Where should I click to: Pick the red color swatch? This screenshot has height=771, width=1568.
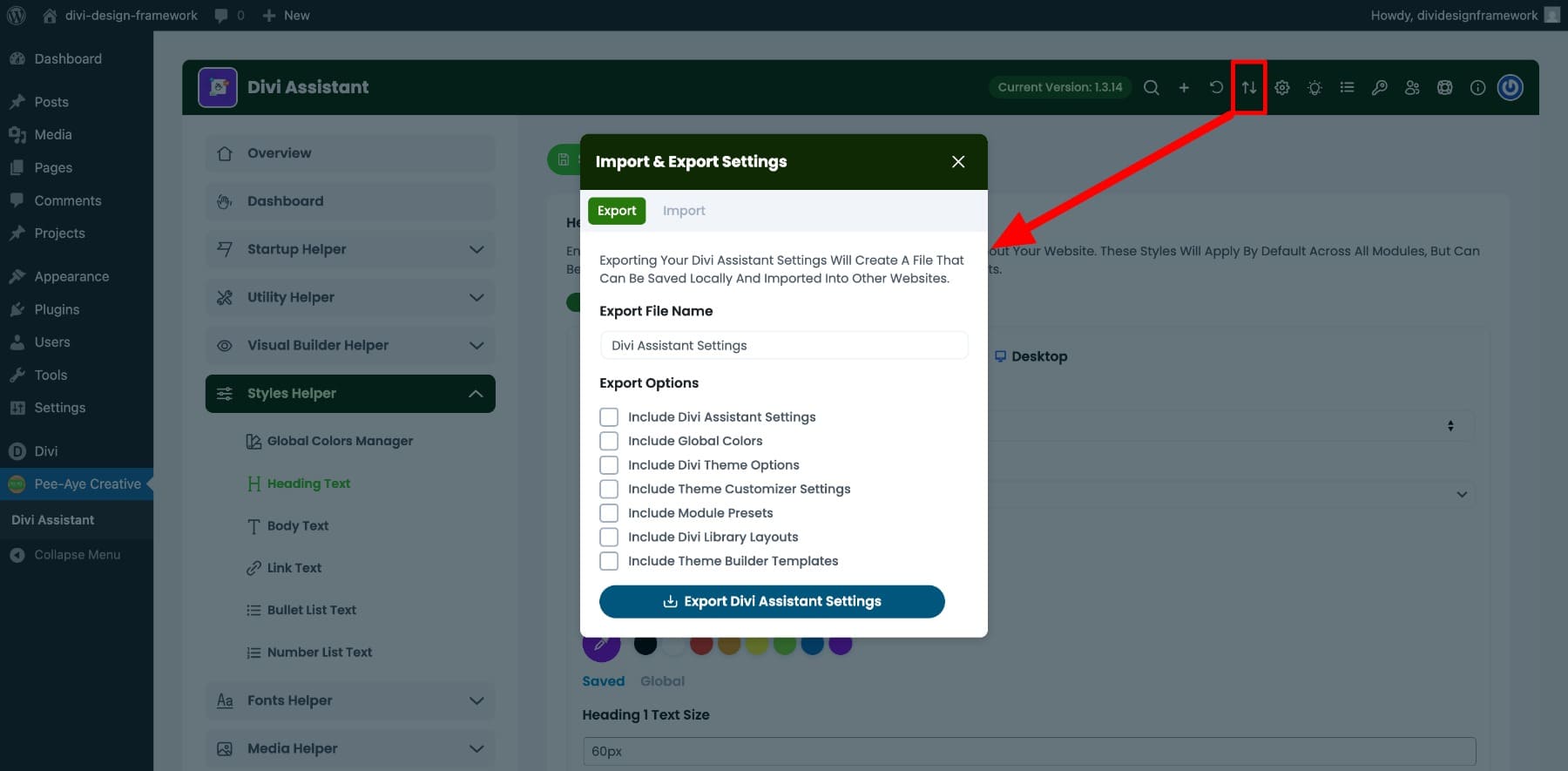(x=701, y=646)
